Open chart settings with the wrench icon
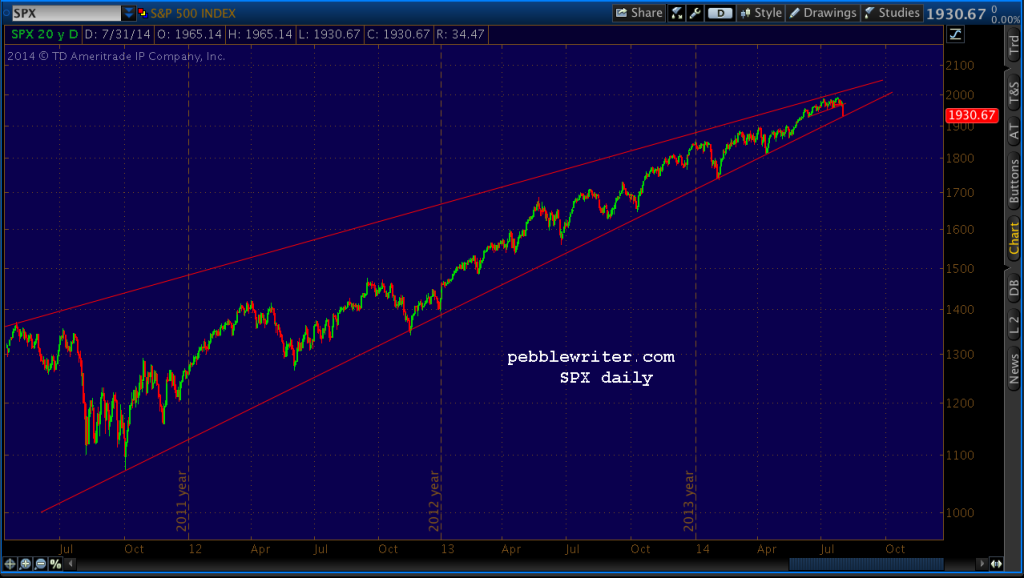Image resolution: width=1024 pixels, height=578 pixels. (695, 13)
